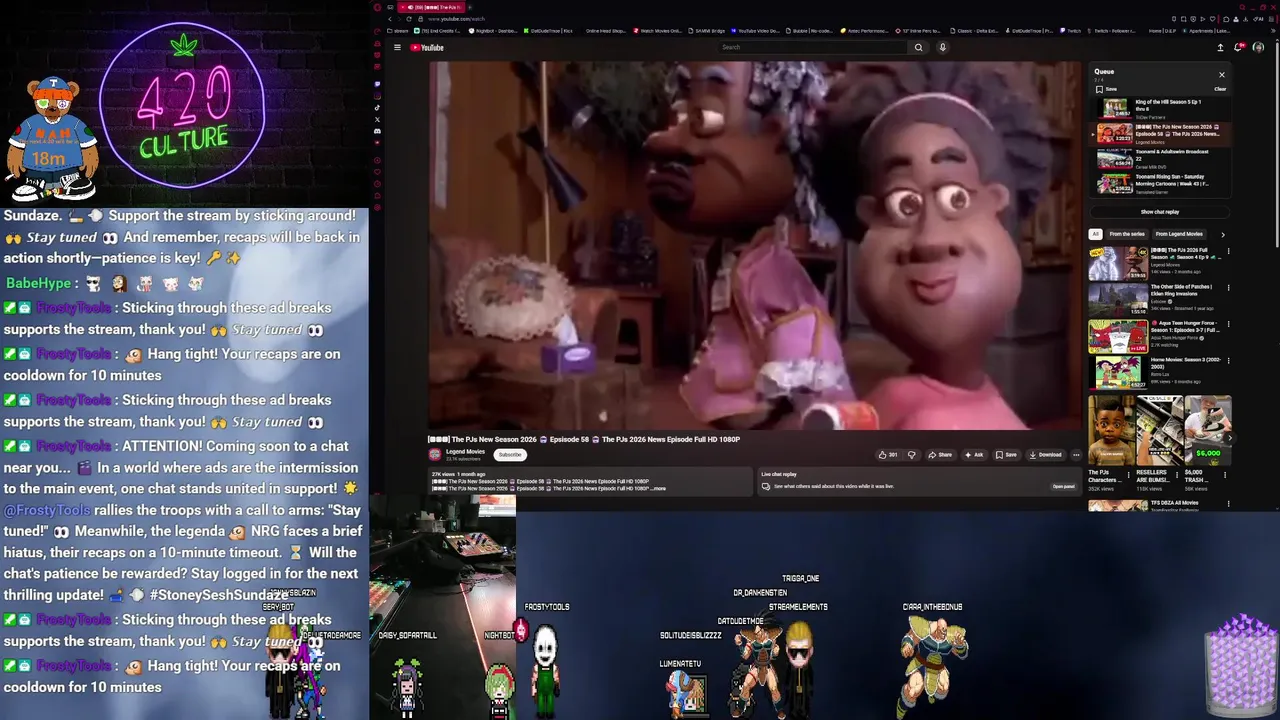
Task: Save the video to a playlist
Action: coord(1006,455)
